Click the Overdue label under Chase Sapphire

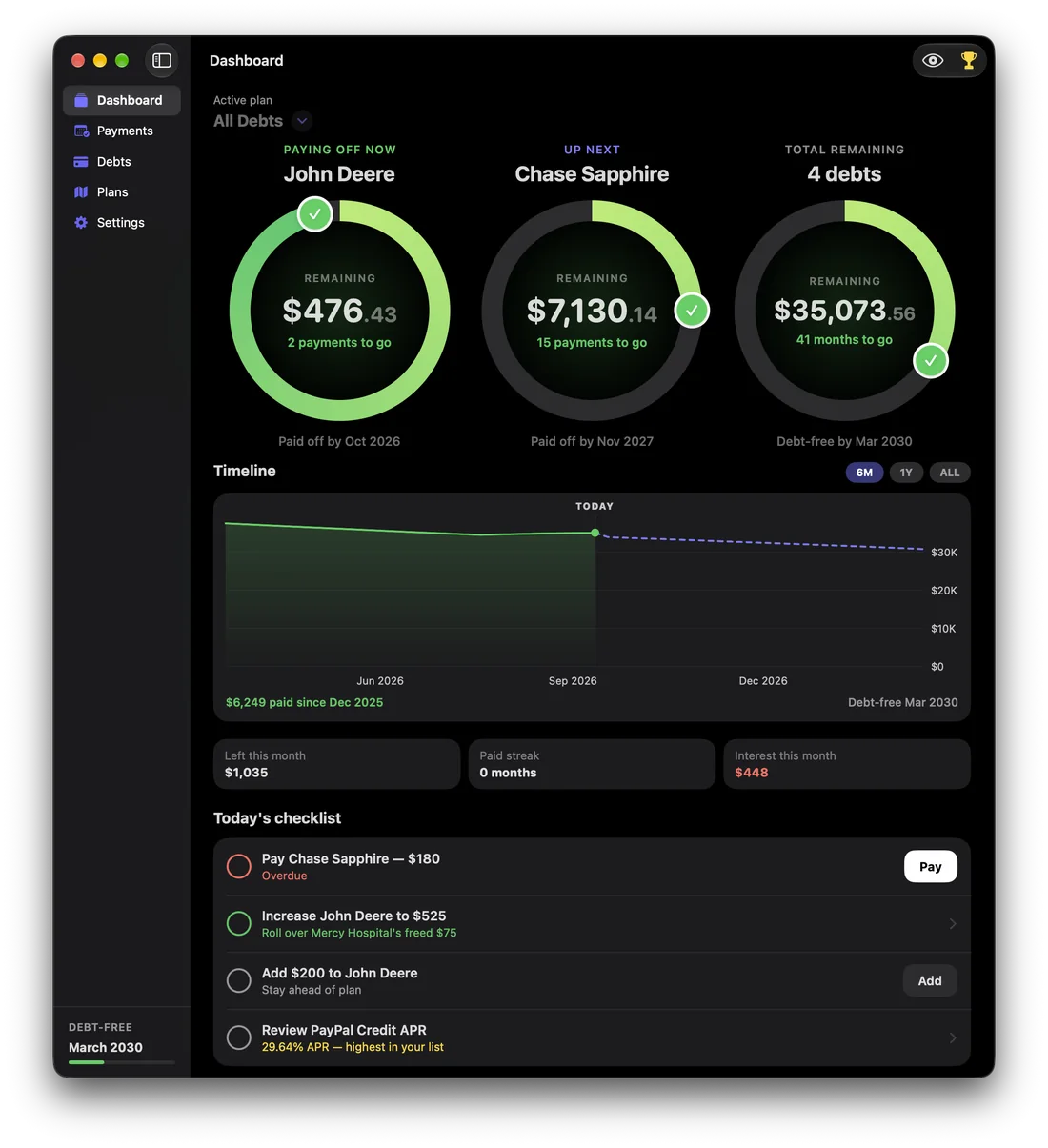pyautogui.click(x=285, y=876)
